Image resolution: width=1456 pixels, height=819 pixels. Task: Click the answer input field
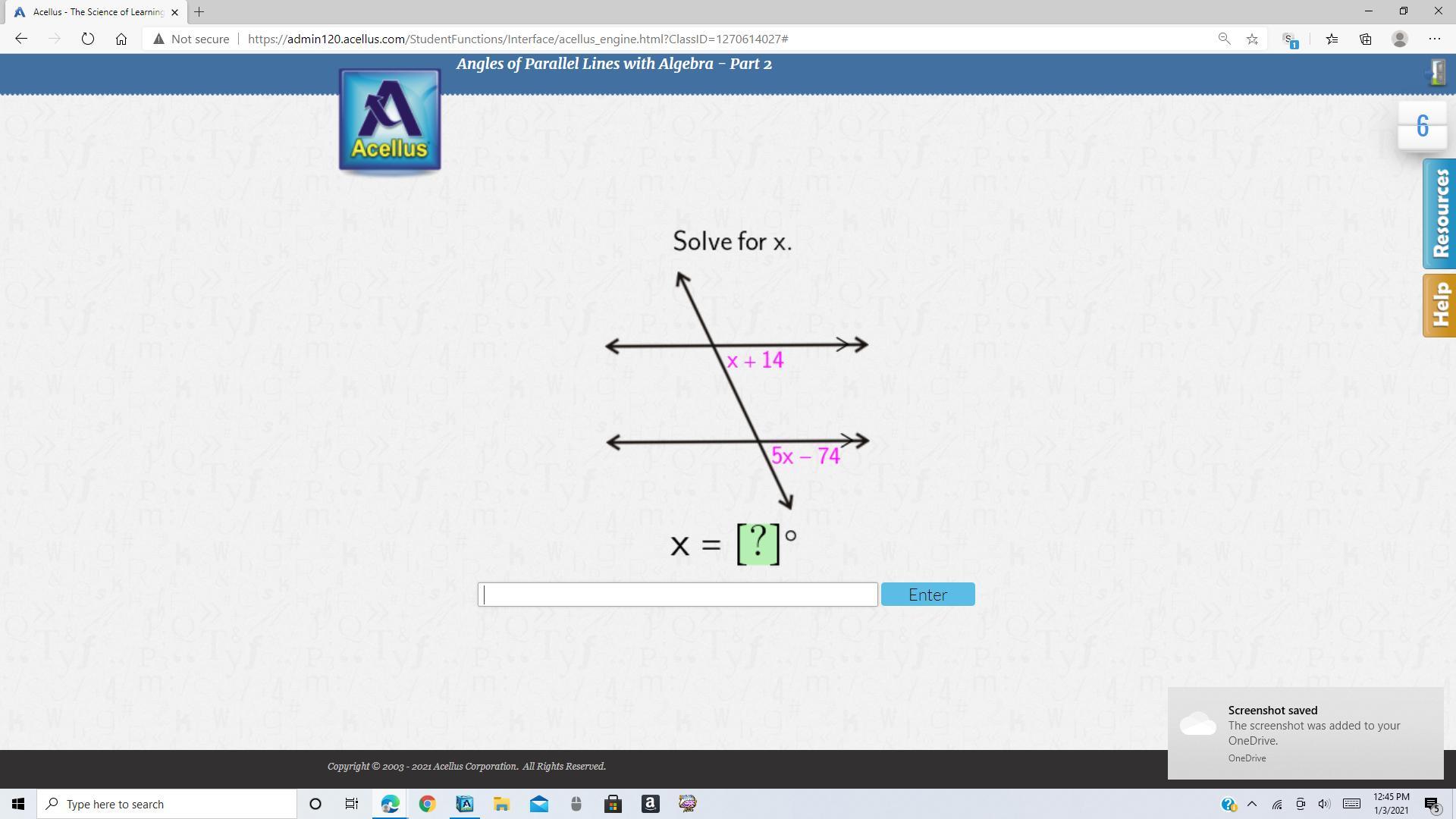tap(677, 595)
